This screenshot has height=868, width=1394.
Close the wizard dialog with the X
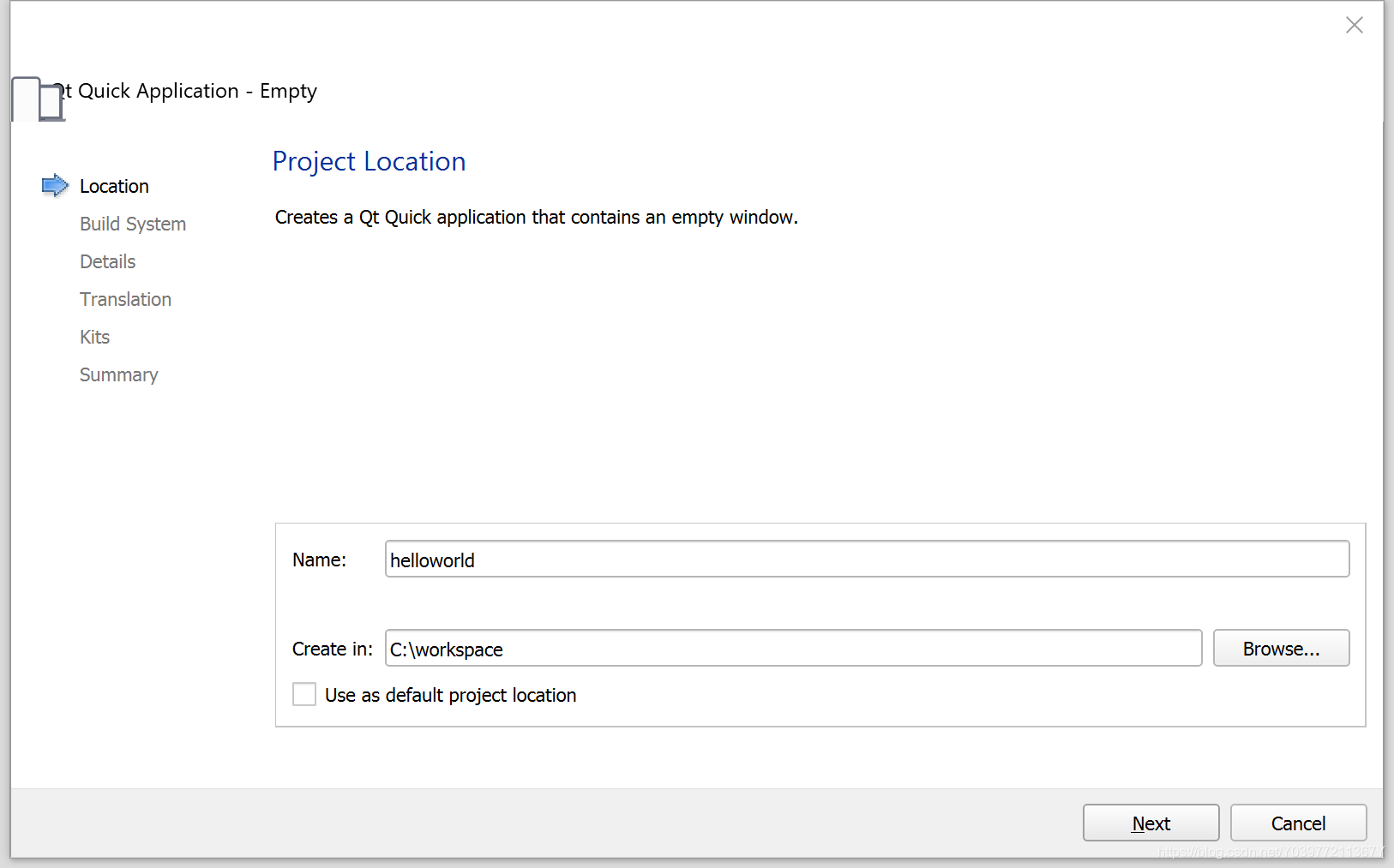click(1354, 25)
